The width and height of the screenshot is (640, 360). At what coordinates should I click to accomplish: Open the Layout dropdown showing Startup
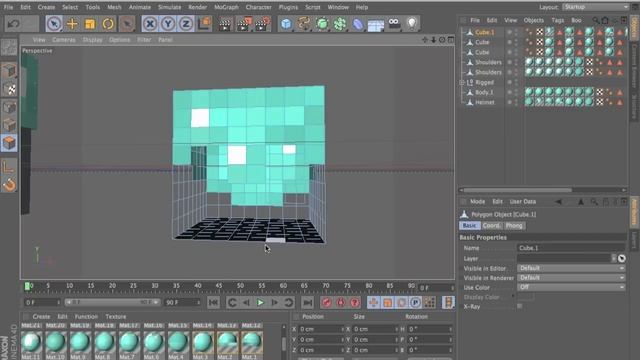(x=595, y=7)
